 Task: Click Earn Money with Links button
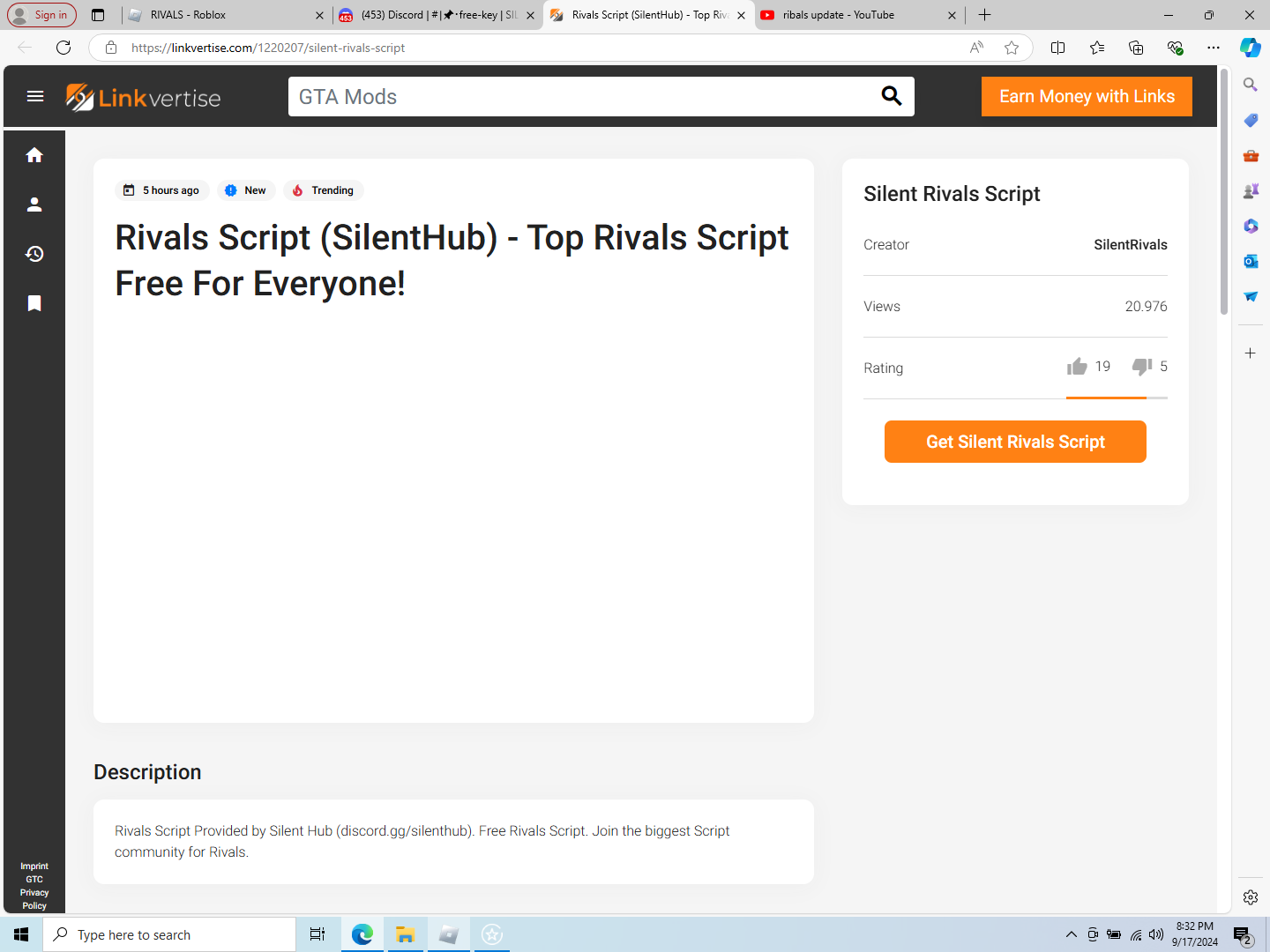(x=1087, y=97)
